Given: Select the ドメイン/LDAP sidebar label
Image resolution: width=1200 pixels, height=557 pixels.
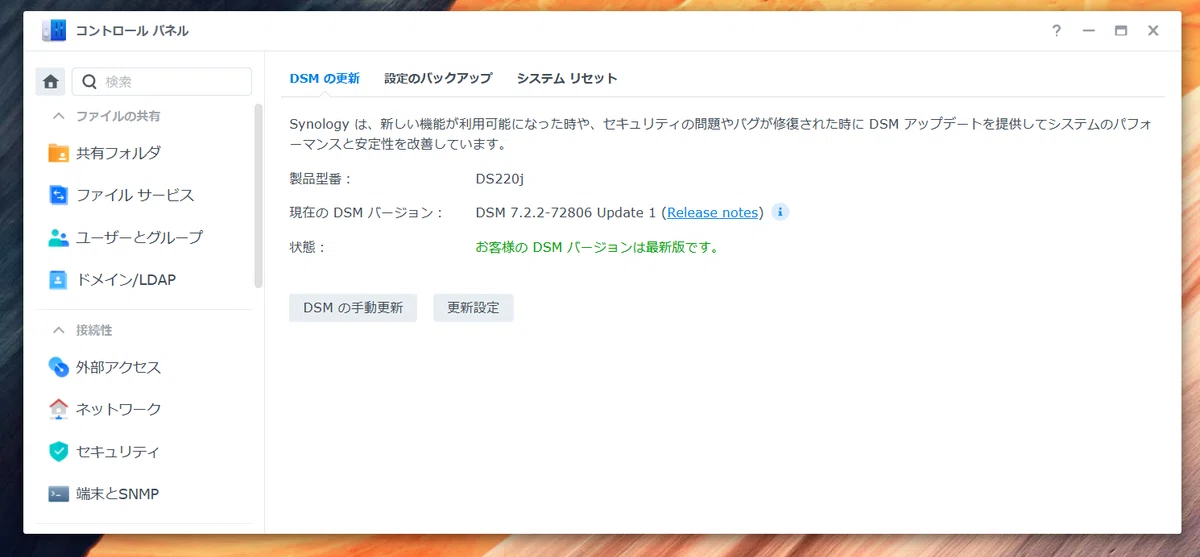Looking at the screenshot, I should 126,280.
